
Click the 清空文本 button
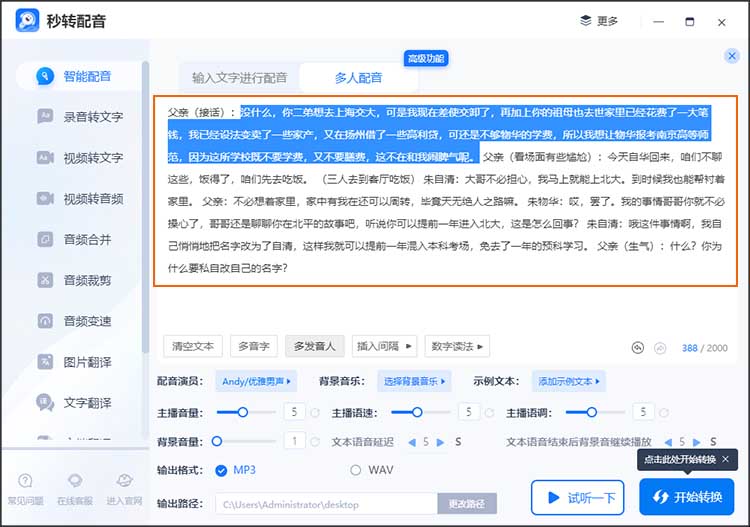pos(192,347)
